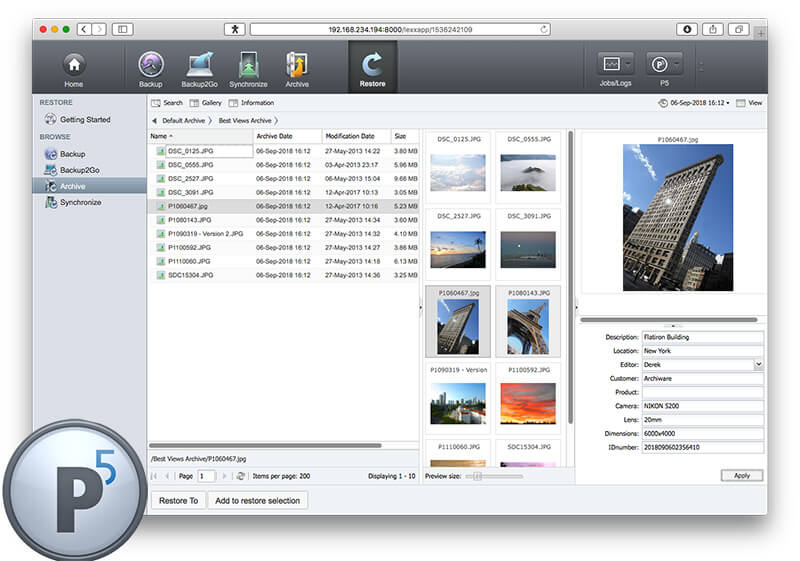Image resolution: width=800 pixels, height=561 pixels.
Task: Expand the P5 menu dropdown arrow
Action: tap(677, 64)
